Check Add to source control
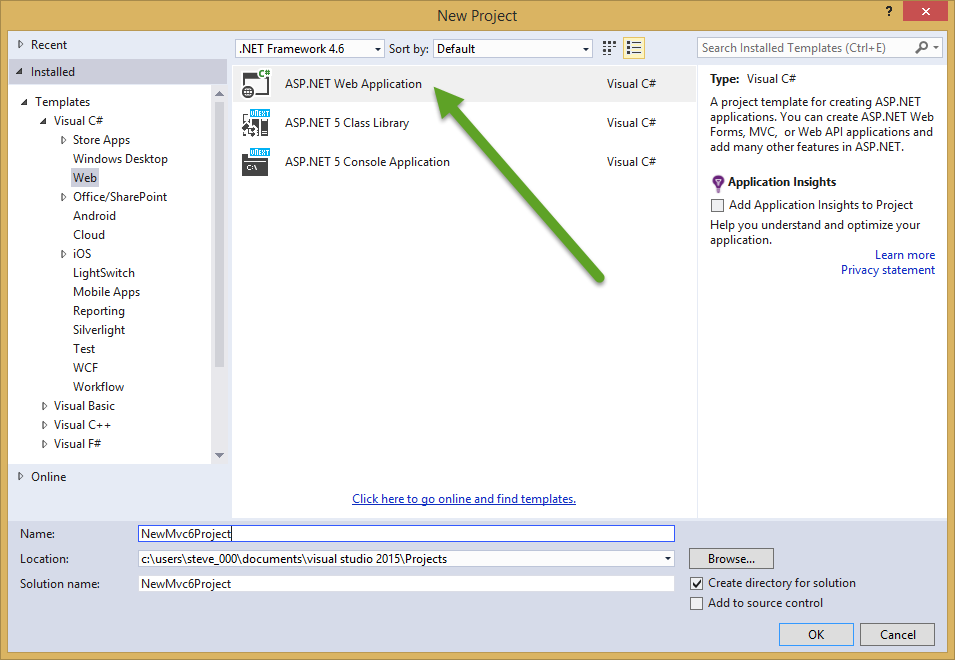The image size is (955, 660). 697,603
